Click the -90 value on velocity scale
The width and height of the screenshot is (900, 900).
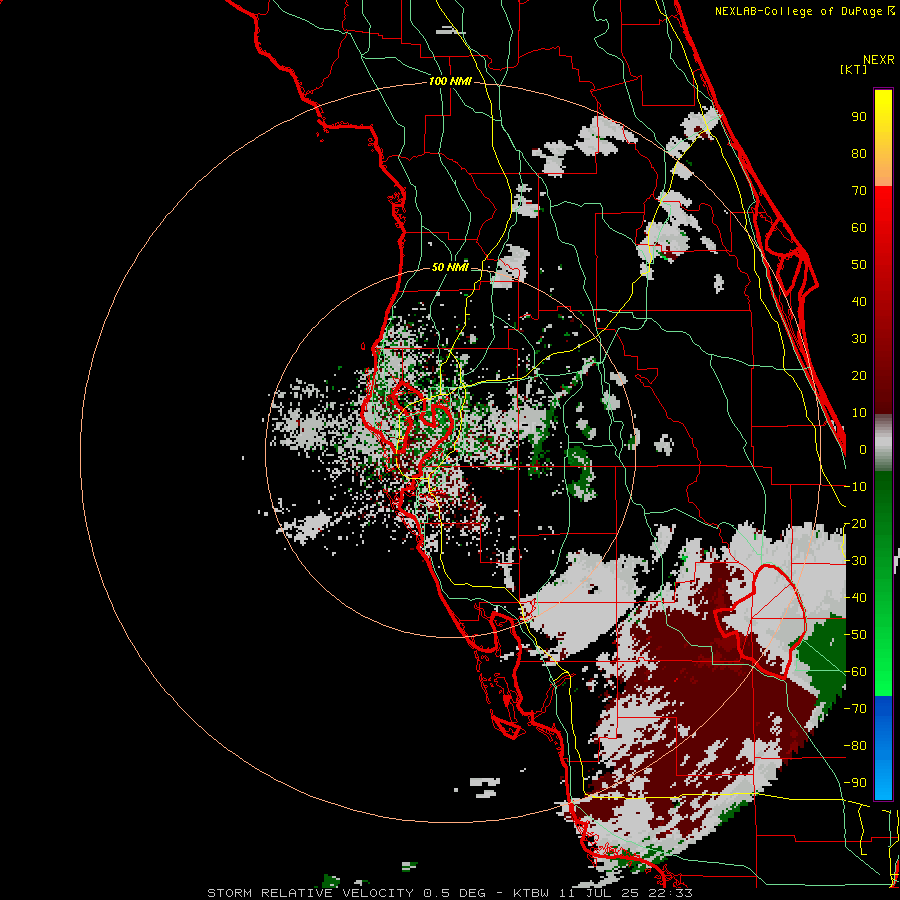pos(855,783)
